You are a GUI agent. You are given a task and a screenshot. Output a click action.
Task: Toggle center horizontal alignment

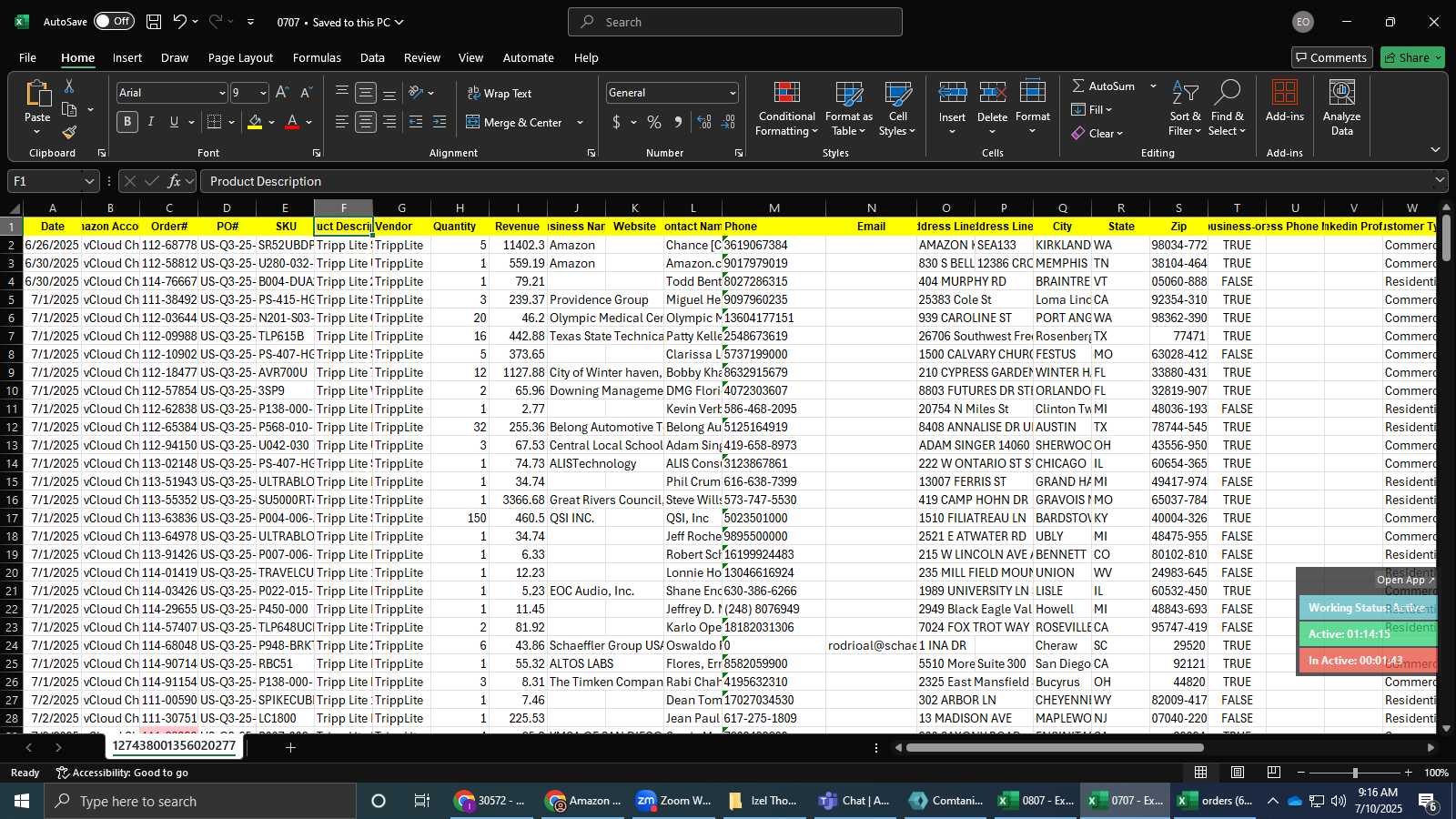[366, 122]
